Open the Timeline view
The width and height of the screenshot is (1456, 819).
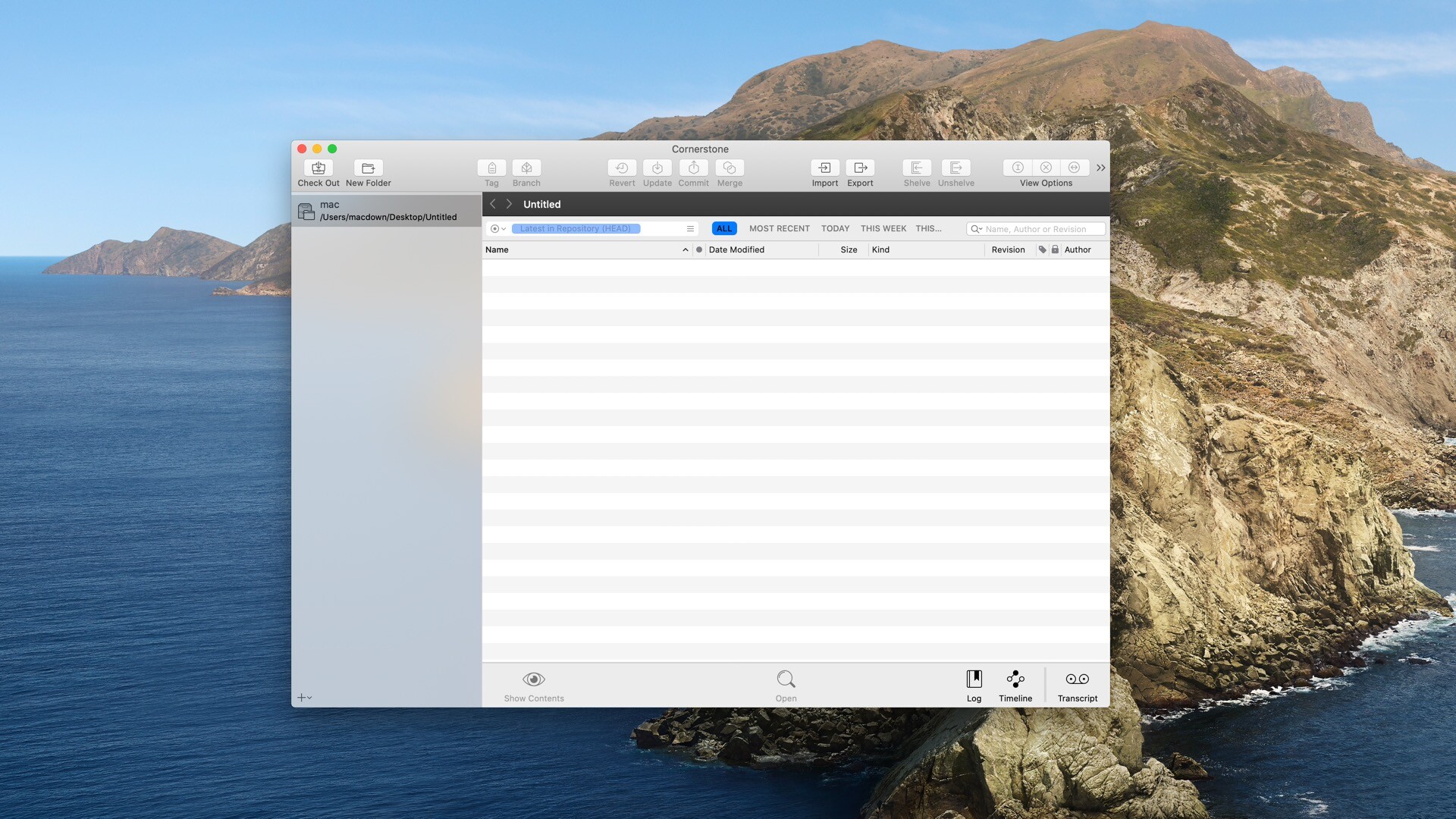[x=1015, y=686]
